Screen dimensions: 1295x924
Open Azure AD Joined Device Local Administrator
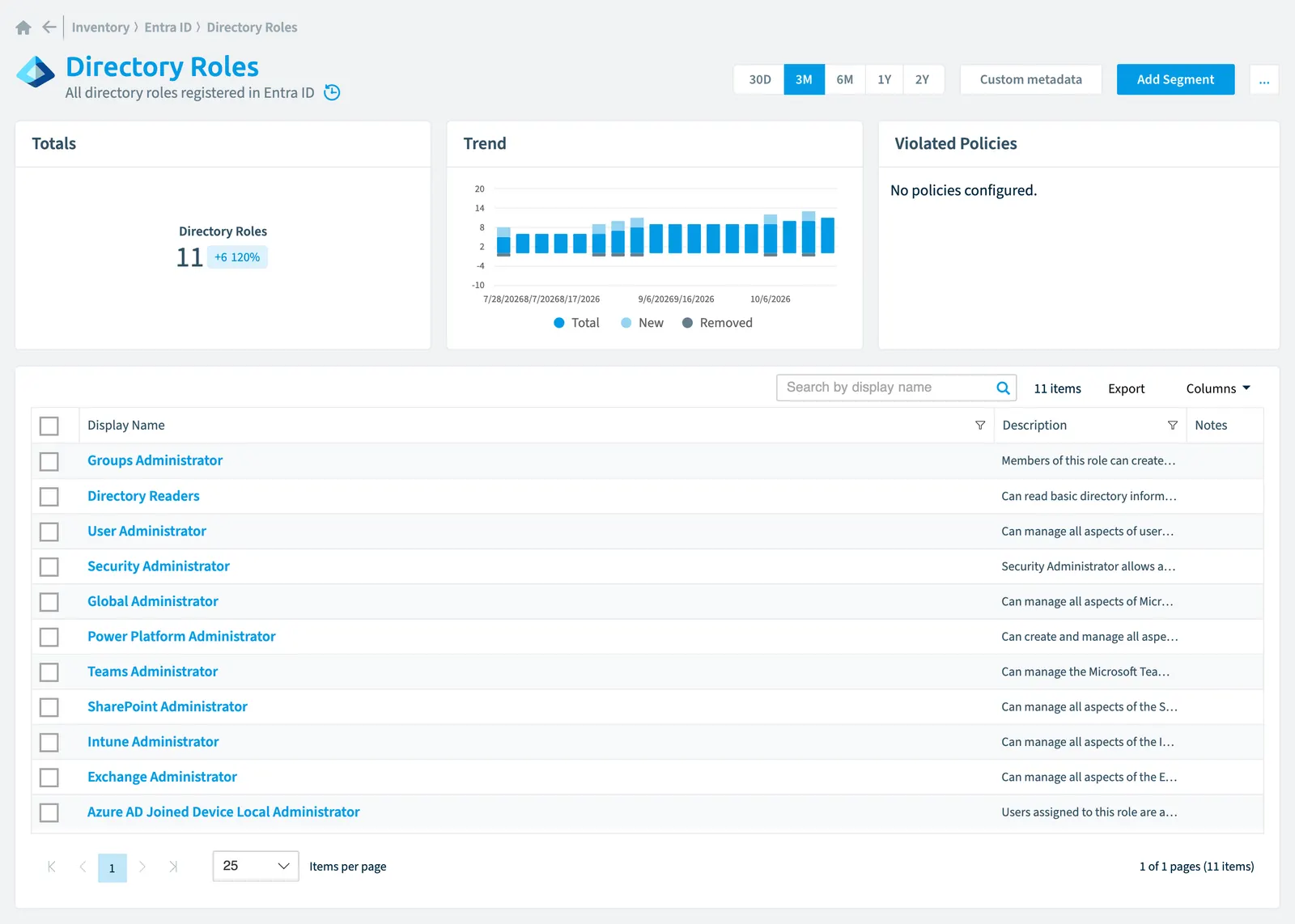223,812
